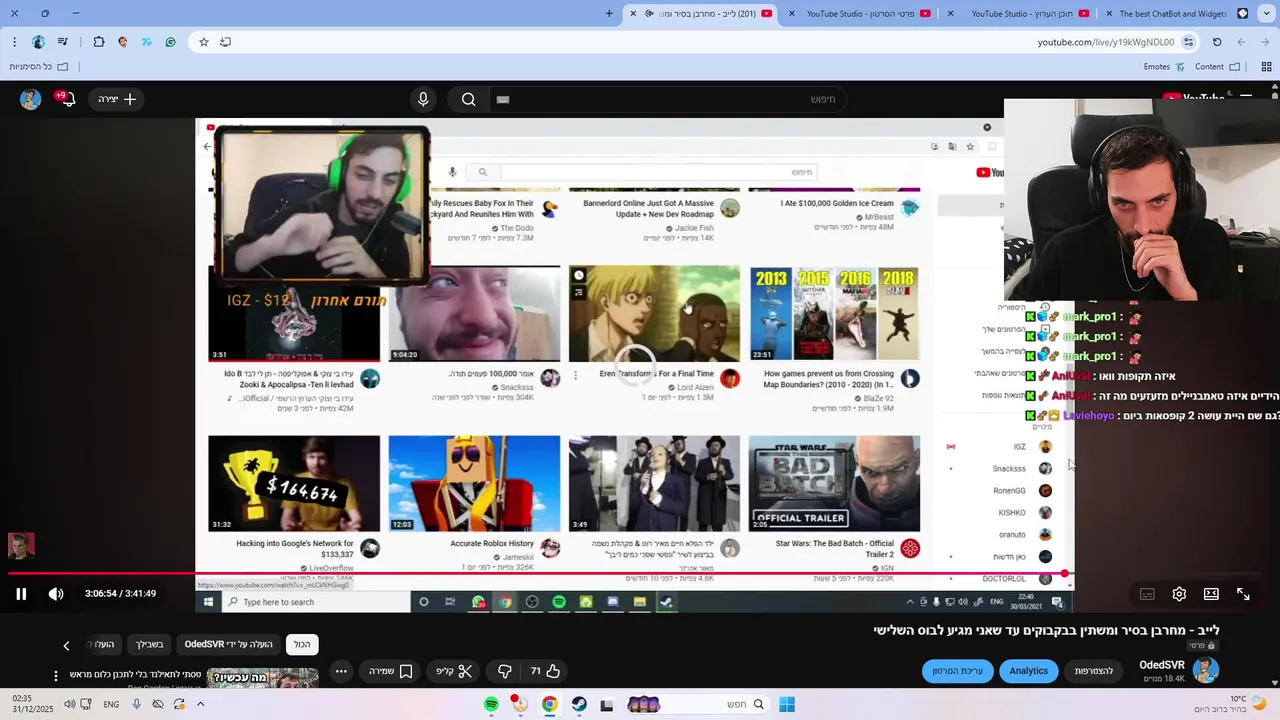Open the create '+ יצירה' button
The width and height of the screenshot is (1280, 720).
(117, 99)
